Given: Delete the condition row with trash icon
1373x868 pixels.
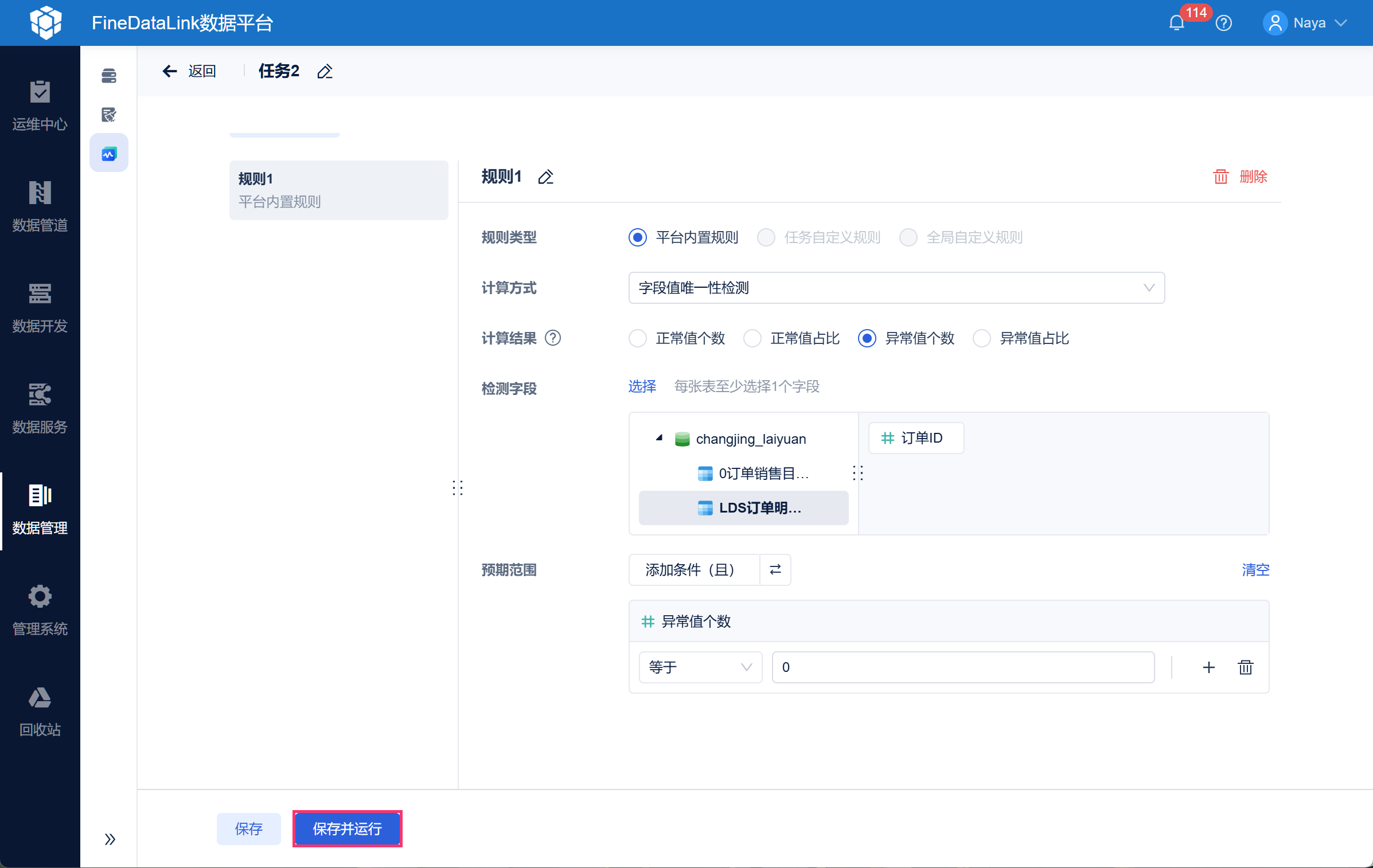Looking at the screenshot, I should [x=1245, y=667].
